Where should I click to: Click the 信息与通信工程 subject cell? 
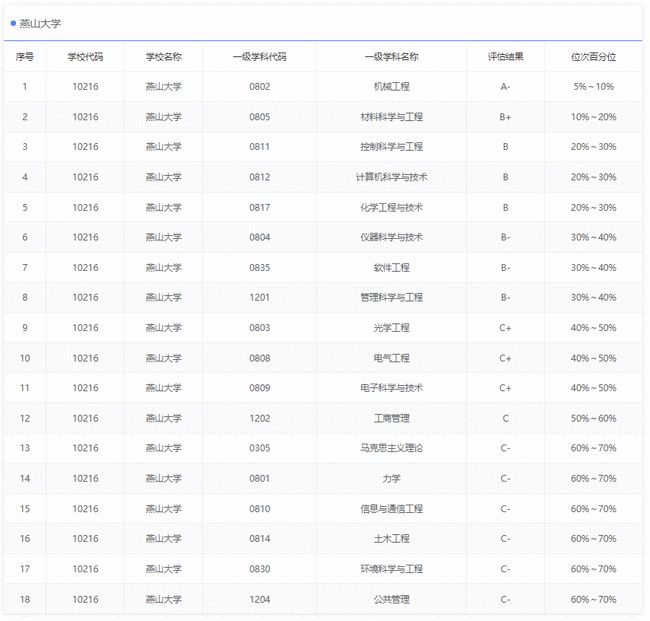pos(392,509)
